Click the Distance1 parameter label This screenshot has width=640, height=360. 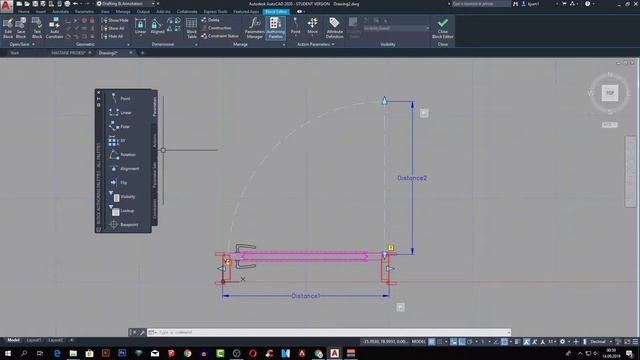[x=306, y=296]
